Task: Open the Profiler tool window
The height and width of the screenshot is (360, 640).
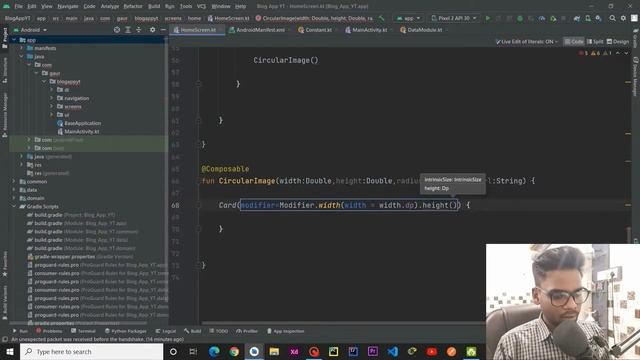Action: (x=247, y=331)
